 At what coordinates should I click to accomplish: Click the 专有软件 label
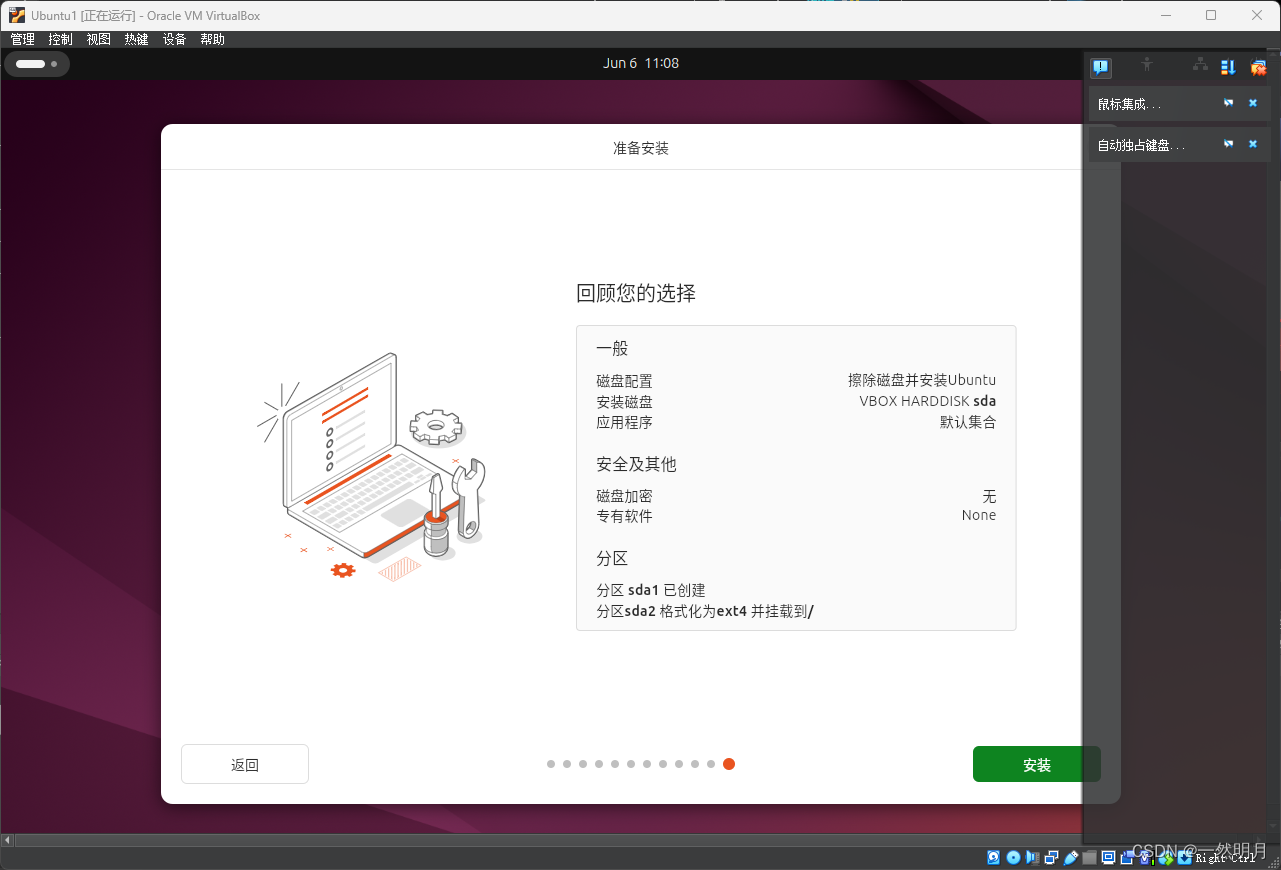pyautogui.click(x=624, y=516)
